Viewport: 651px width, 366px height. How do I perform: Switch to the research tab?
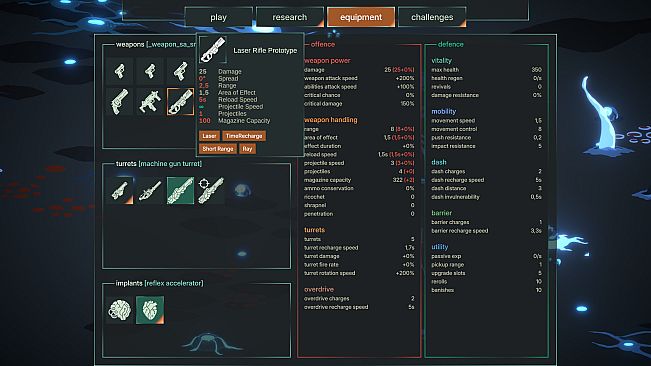pos(290,17)
